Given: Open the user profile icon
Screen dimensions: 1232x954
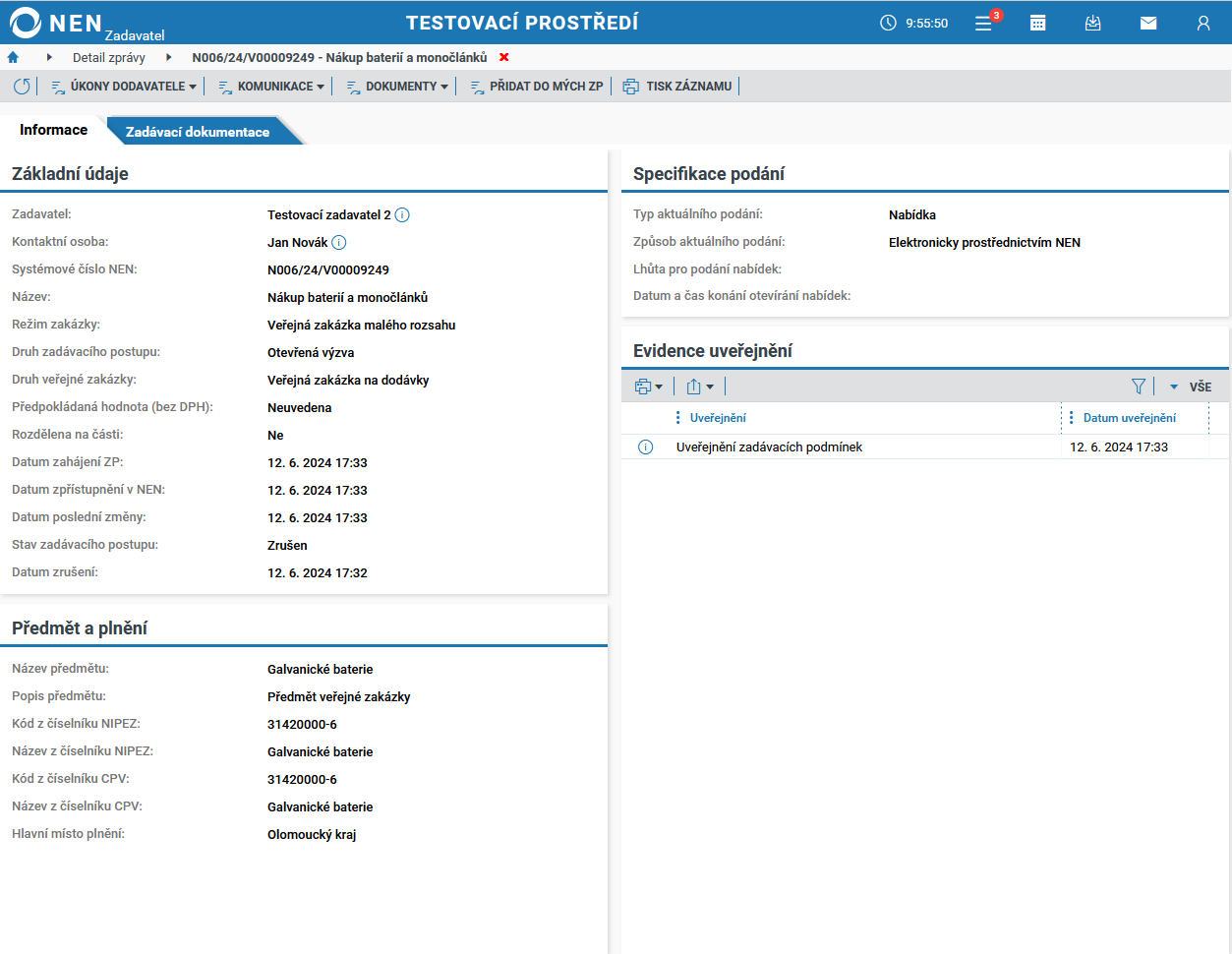Looking at the screenshot, I should (1203, 23).
